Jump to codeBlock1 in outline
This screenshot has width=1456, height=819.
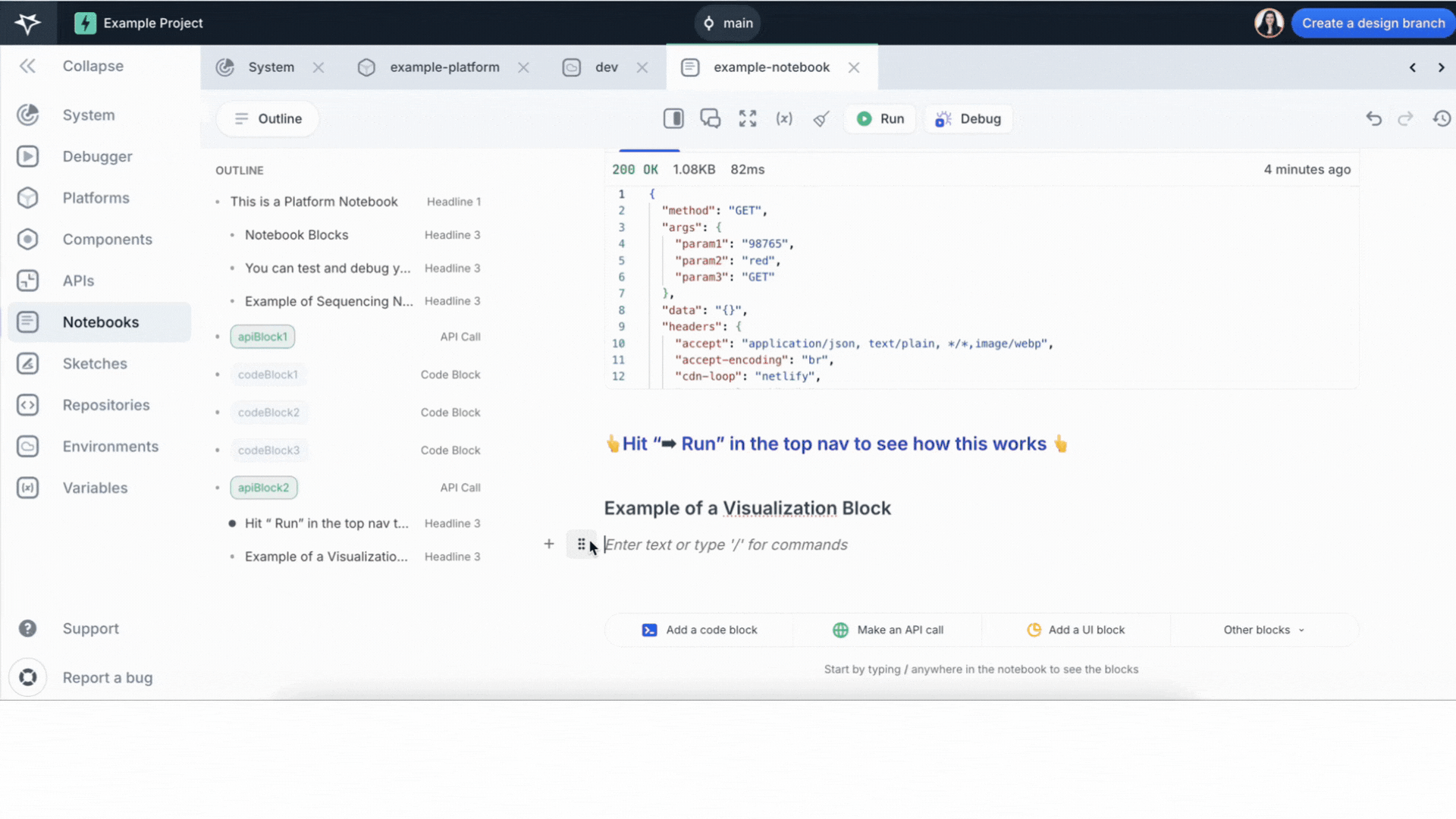[x=268, y=375]
